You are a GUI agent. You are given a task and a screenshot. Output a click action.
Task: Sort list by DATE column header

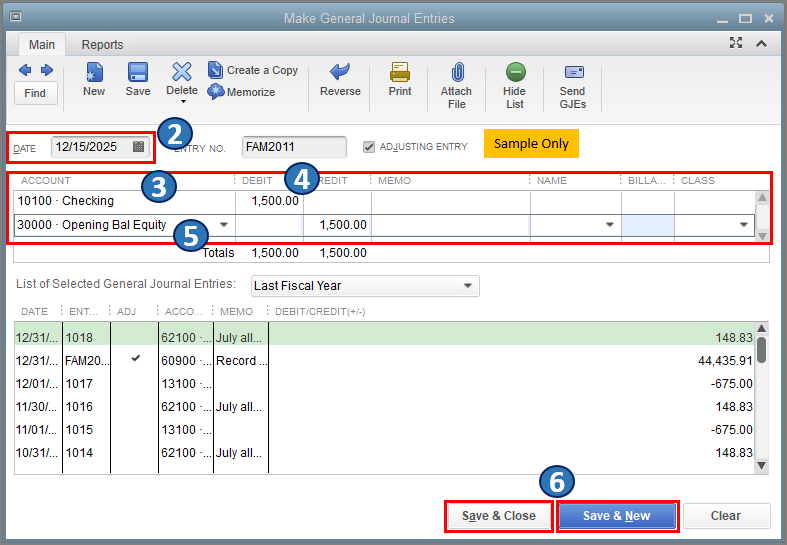(34, 312)
